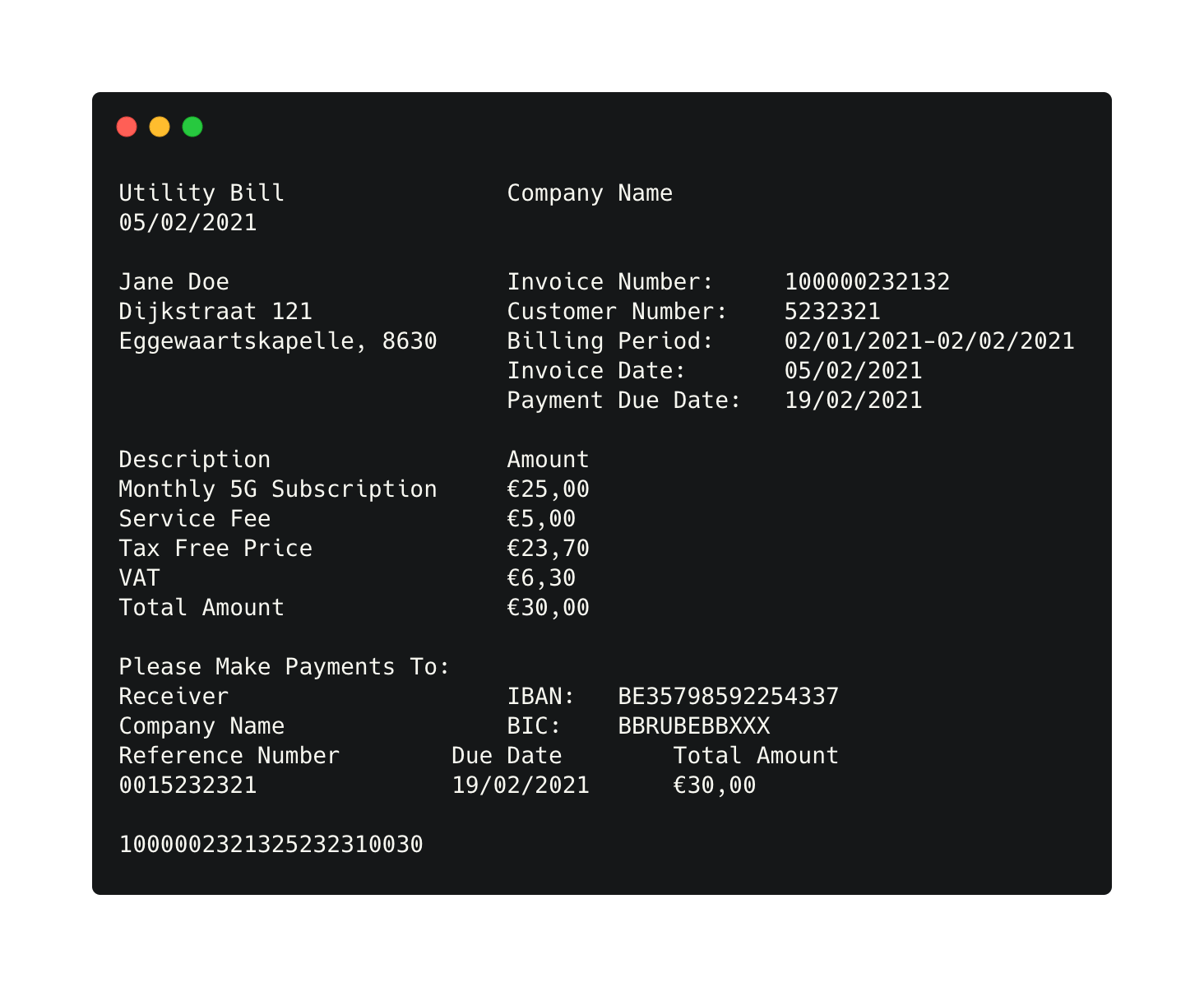1204x987 pixels.
Task: Click the "Billing Period:" label
Action: pos(610,341)
